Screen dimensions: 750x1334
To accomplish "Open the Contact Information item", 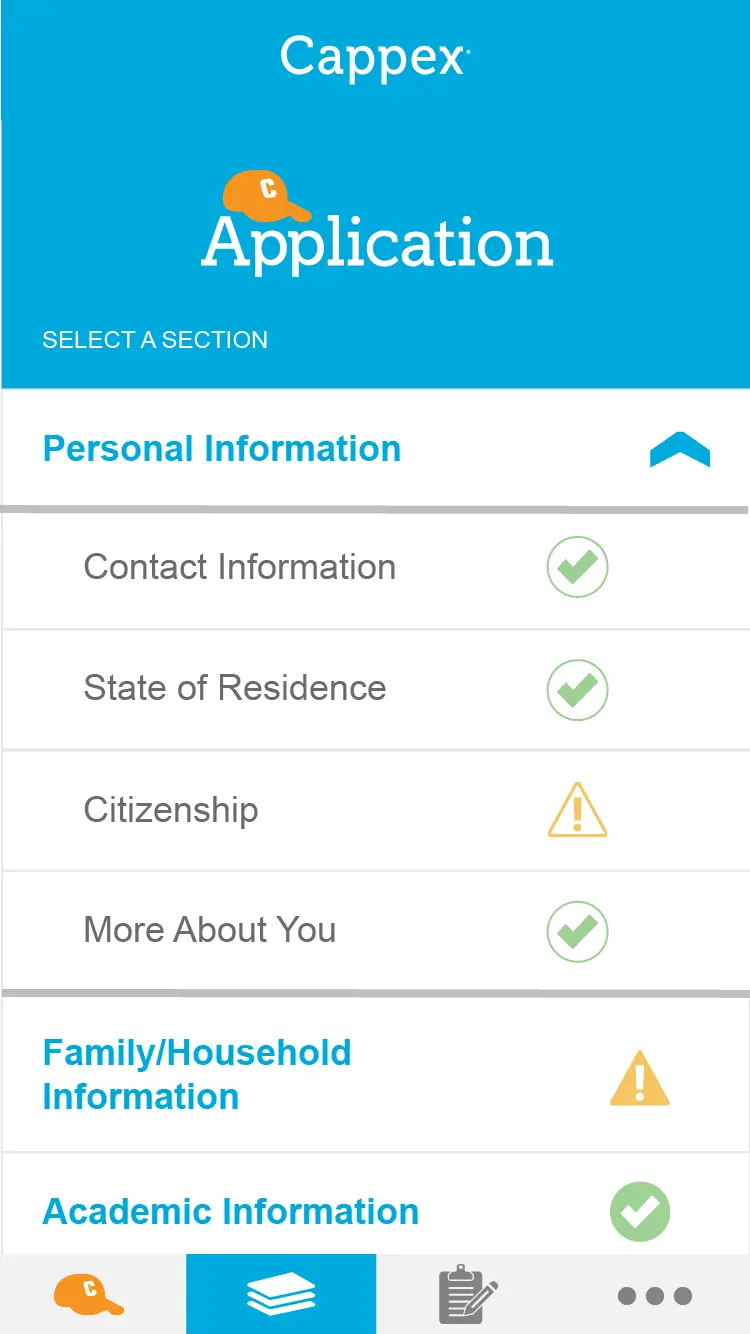I will pos(240,567).
